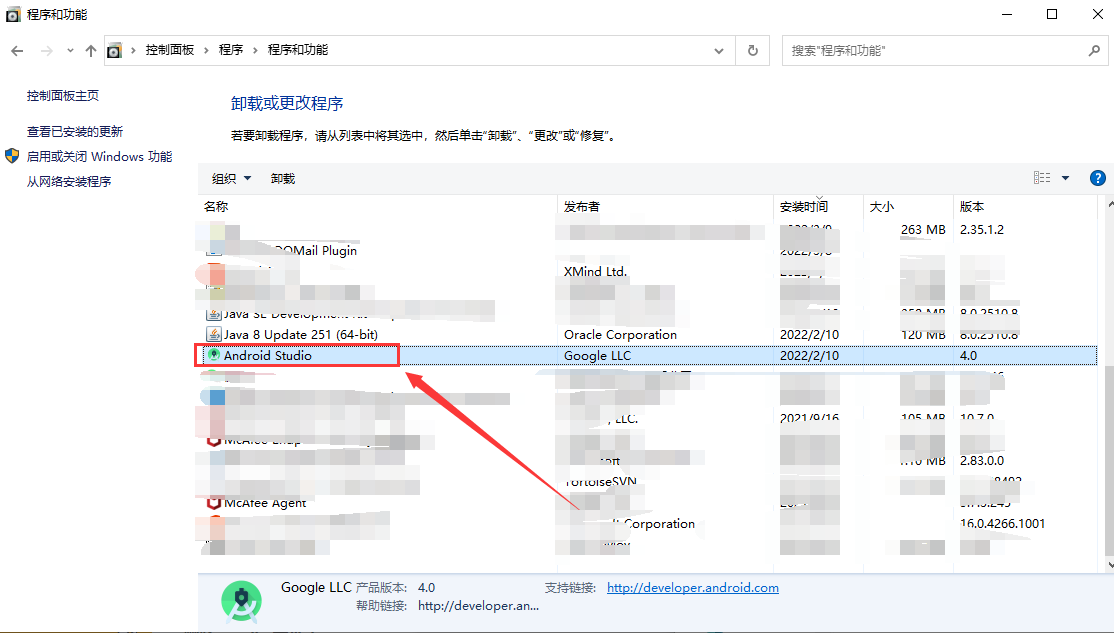The image size is (1114, 633).
Task: Click the 16.0.4266.1001 version cell
Action: click(1002, 524)
